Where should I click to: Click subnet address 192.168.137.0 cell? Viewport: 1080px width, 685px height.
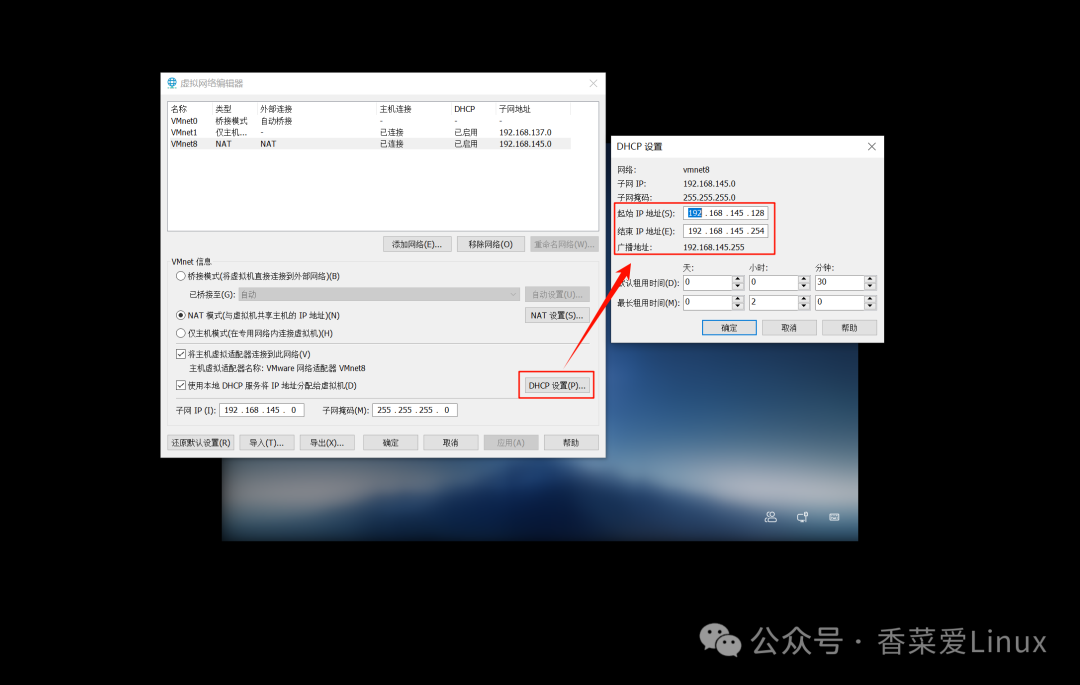point(525,132)
